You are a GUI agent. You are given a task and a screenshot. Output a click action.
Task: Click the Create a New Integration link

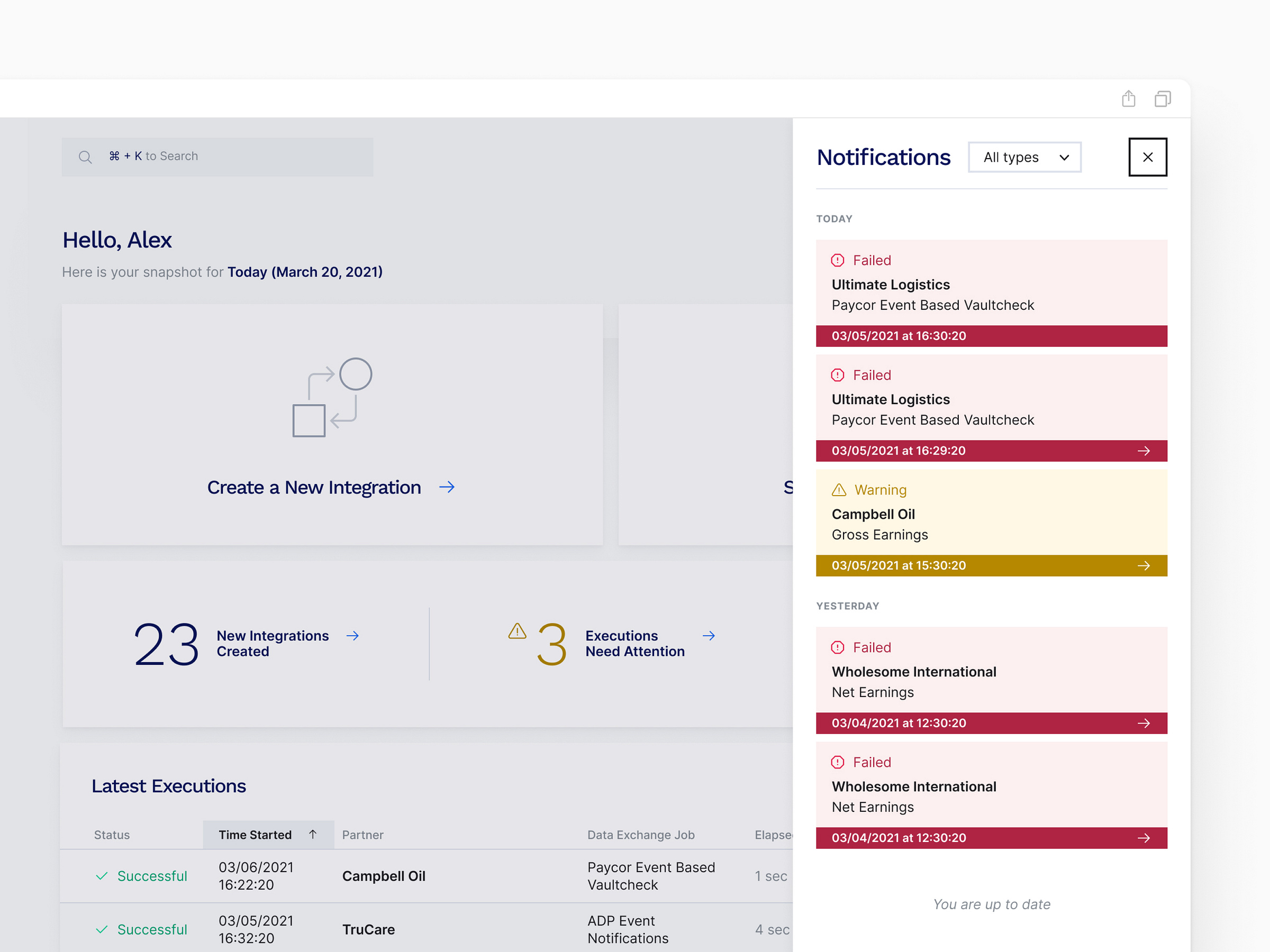tap(314, 487)
